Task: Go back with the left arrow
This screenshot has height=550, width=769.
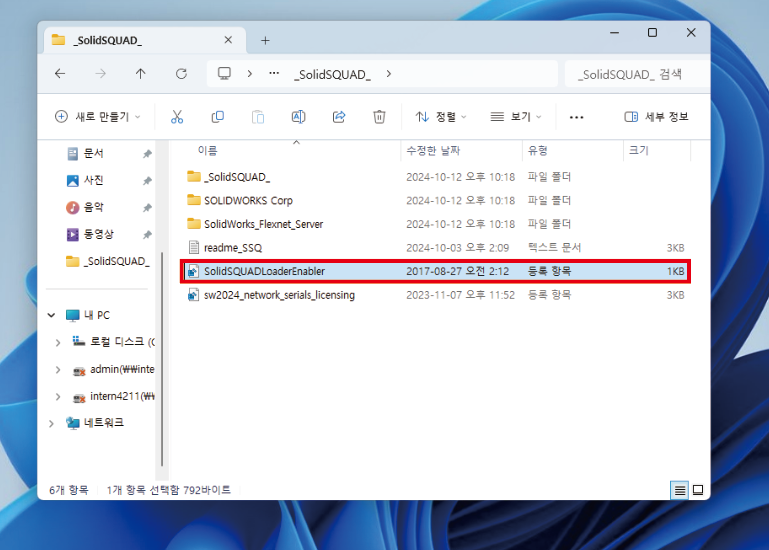Action: 60,74
